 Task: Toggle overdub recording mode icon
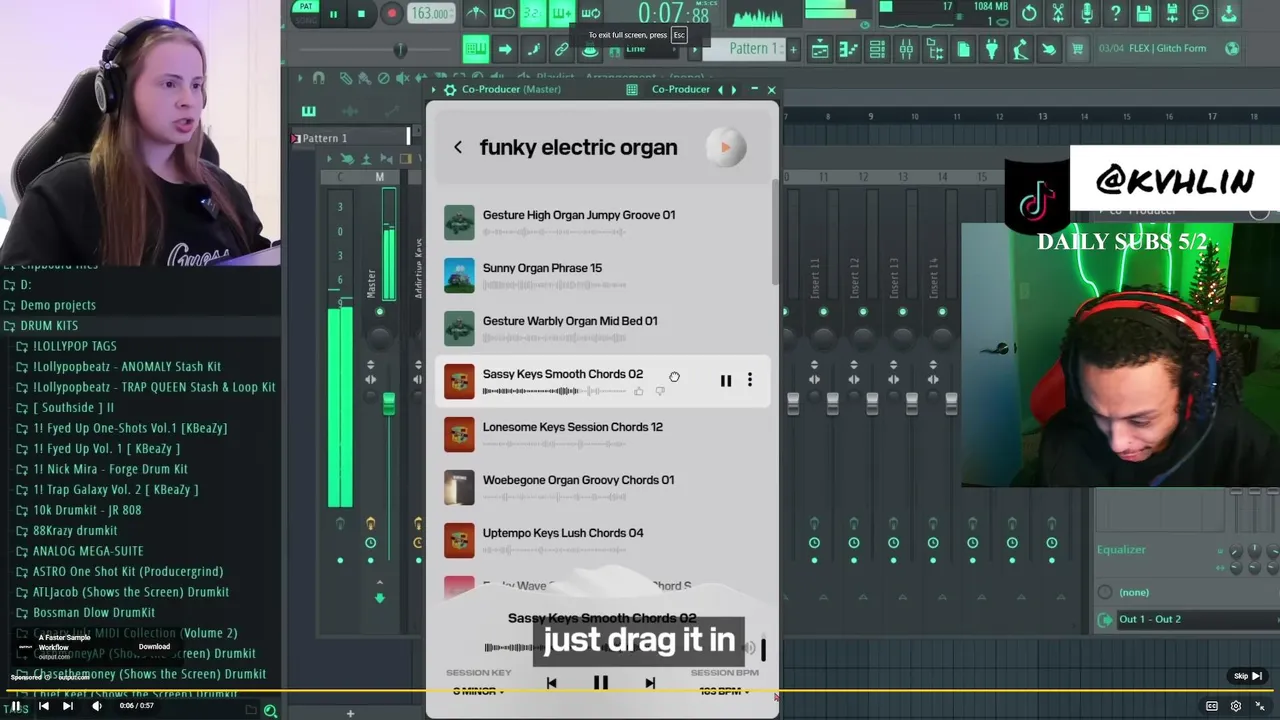point(561,13)
